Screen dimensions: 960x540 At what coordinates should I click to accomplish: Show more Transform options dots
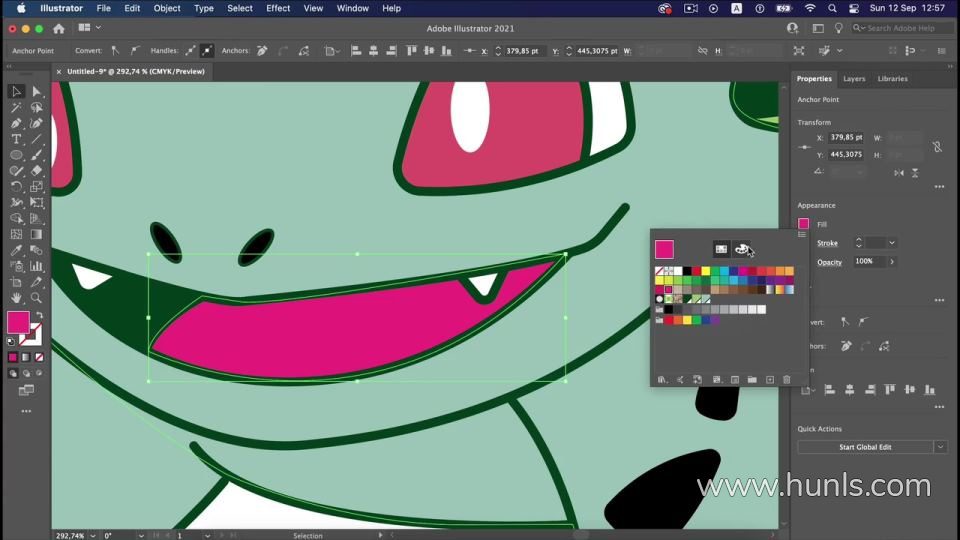click(939, 187)
